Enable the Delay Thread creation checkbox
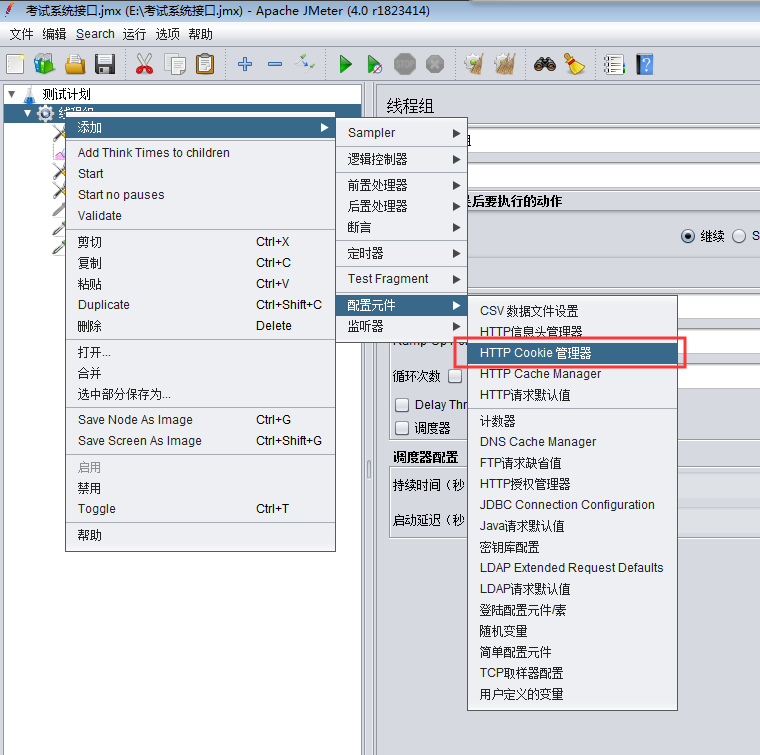The image size is (760, 755). [x=402, y=404]
